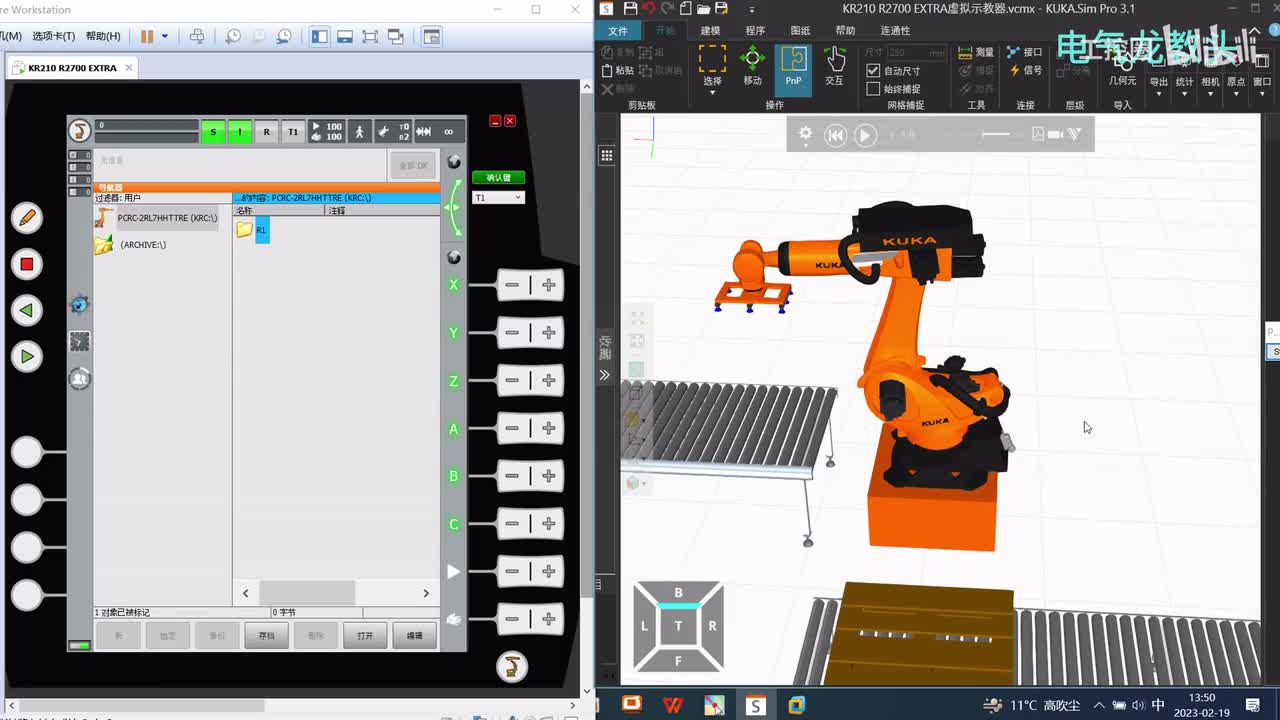Click the 信号 signal tool
Image resolution: width=1280 pixels, height=720 pixels.
point(1025,70)
